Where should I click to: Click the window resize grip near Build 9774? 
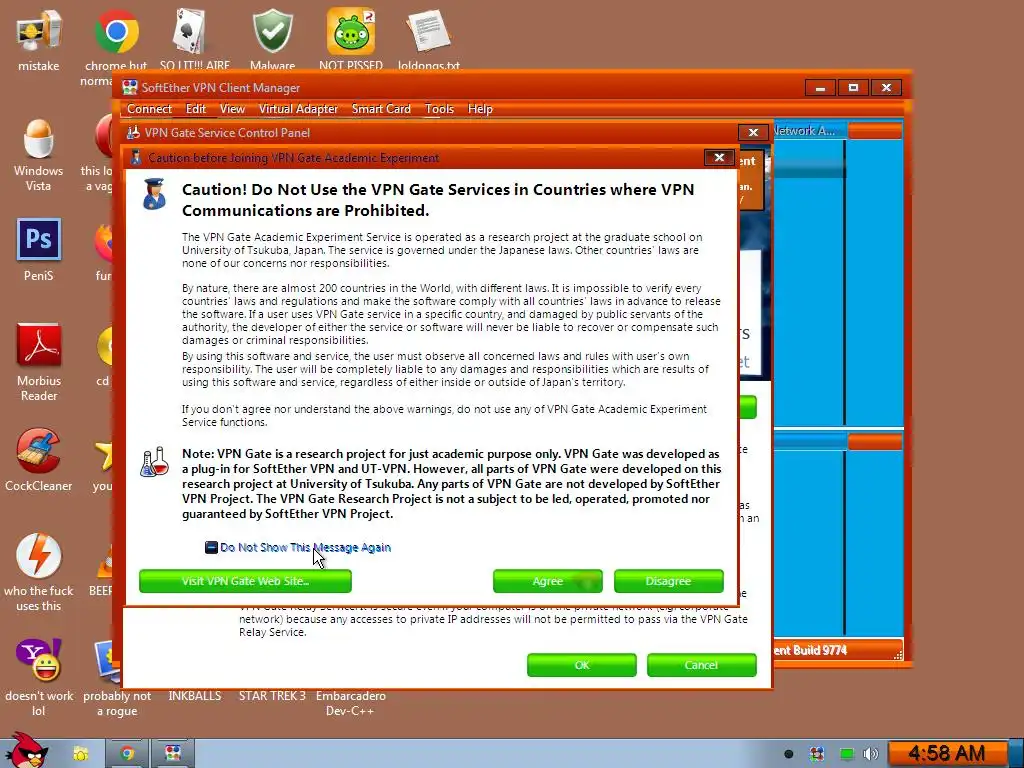tap(898, 655)
